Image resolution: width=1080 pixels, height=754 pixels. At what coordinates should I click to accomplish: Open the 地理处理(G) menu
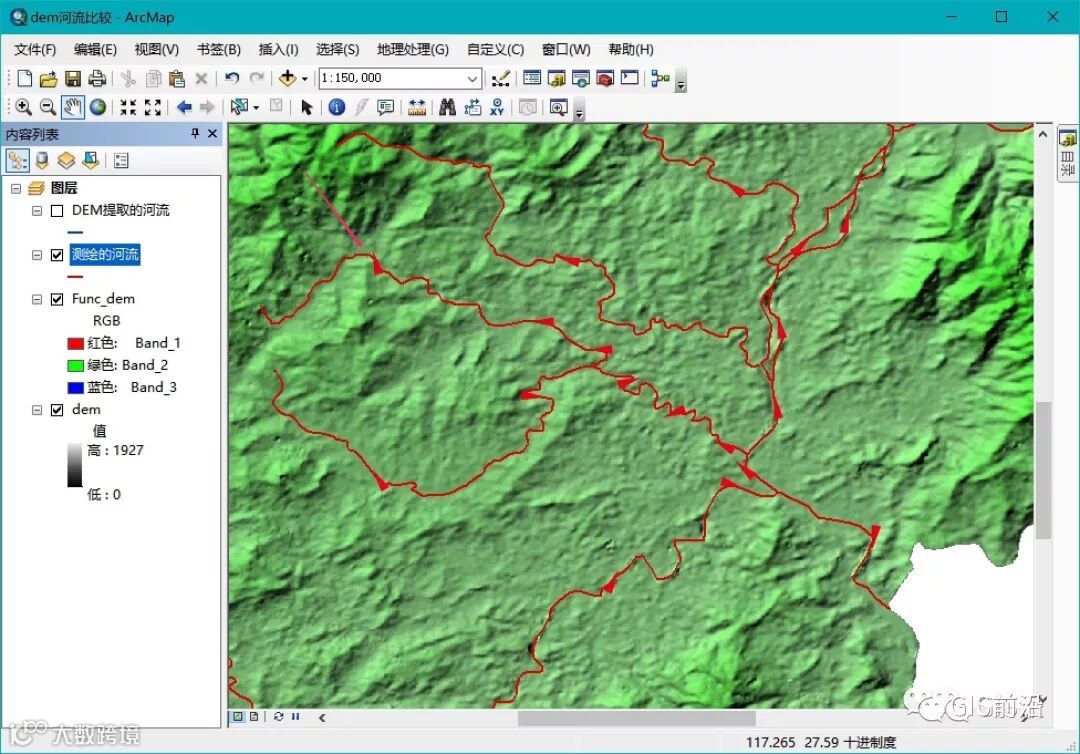413,50
